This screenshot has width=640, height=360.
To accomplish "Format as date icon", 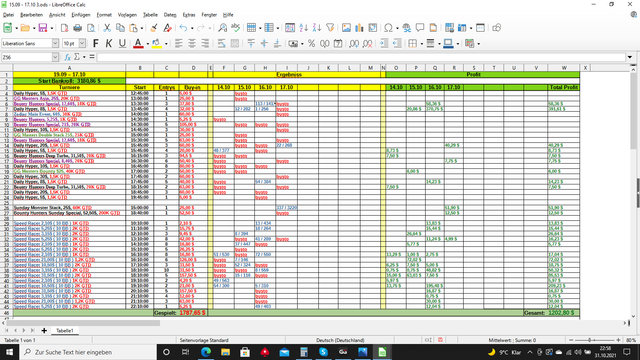I will [338, 43].
